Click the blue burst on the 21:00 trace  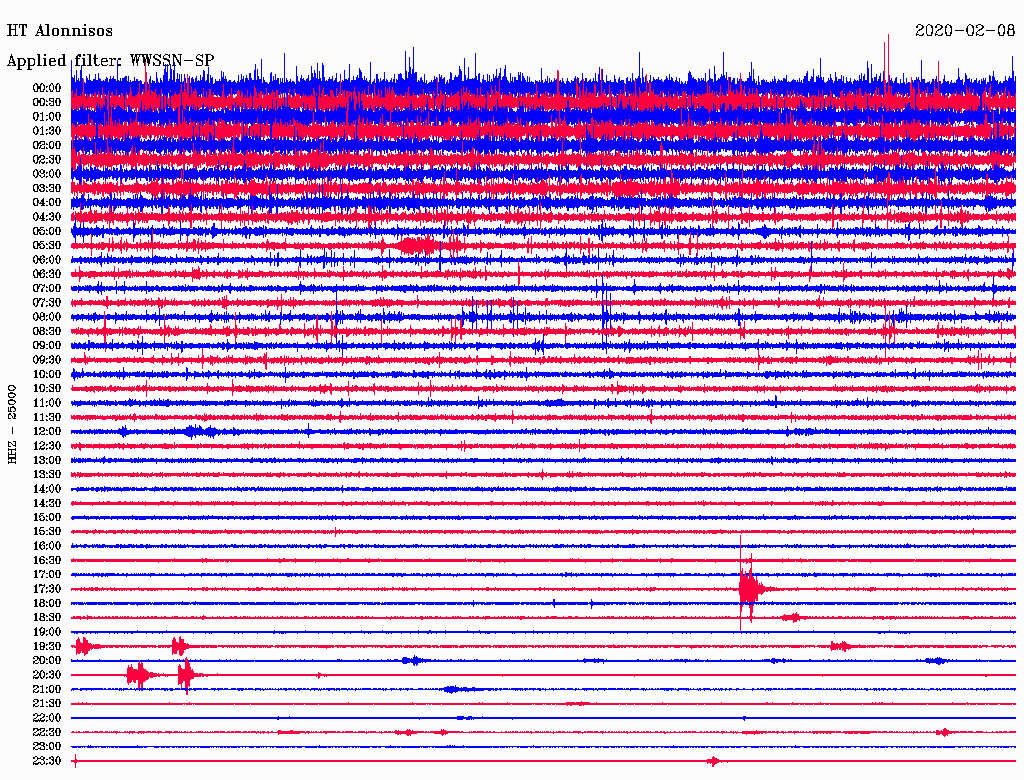[460, 689]
